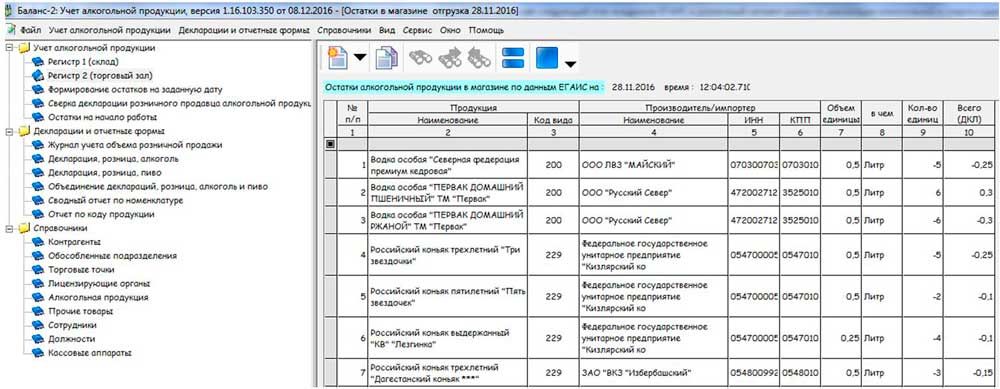Open the Окно menu
The height and width of the screenshot is (389, 1000).
click(x=450, y=30)
